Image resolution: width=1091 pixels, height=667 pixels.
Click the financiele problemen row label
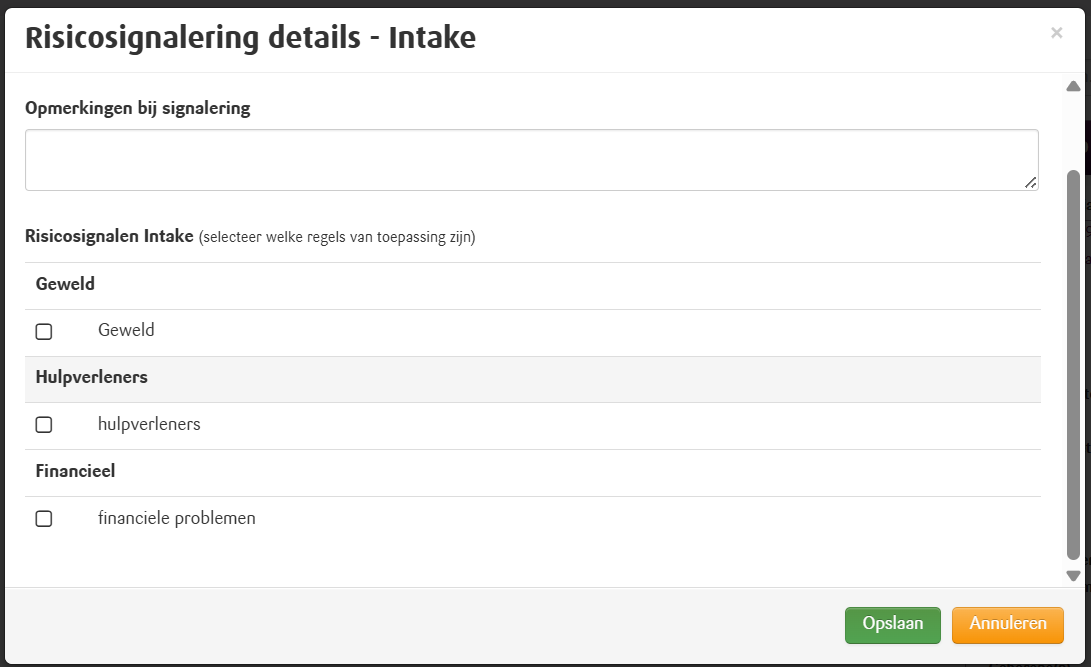click(177, 518)
